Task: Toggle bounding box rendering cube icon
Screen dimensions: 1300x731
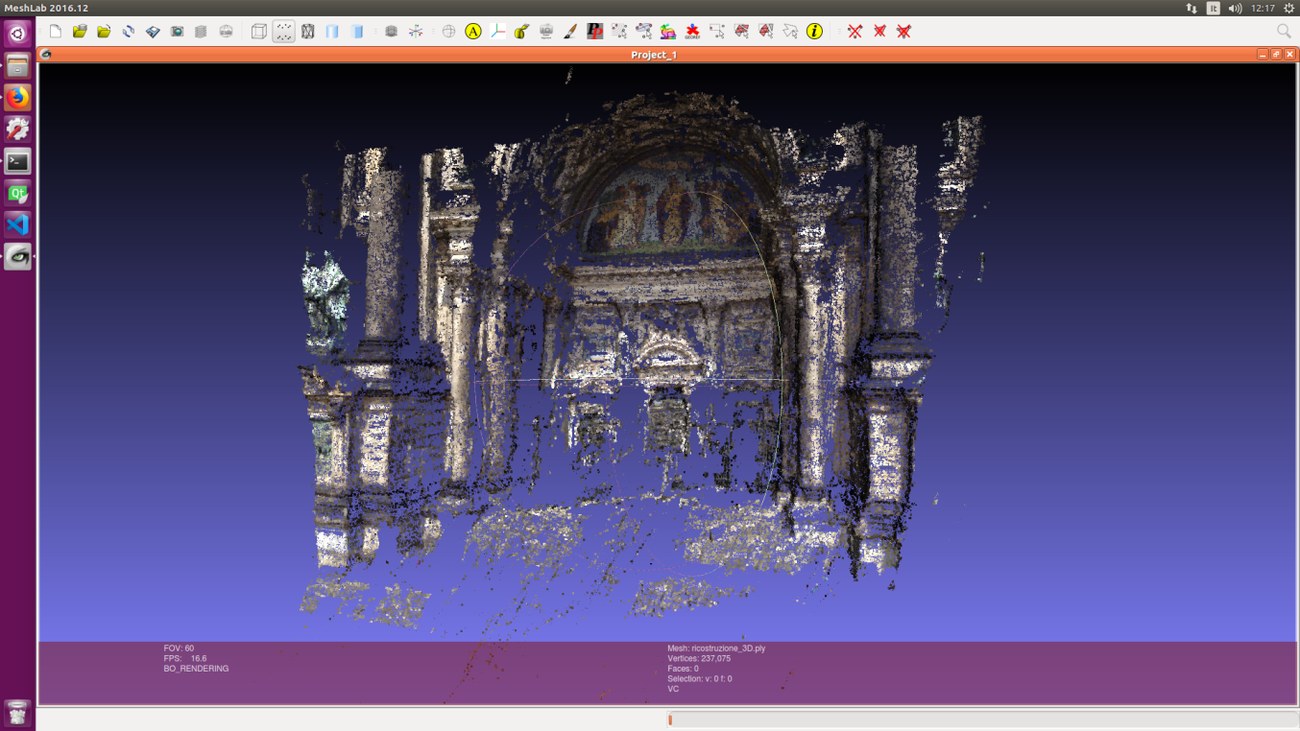Action: (x=259, y=31)
